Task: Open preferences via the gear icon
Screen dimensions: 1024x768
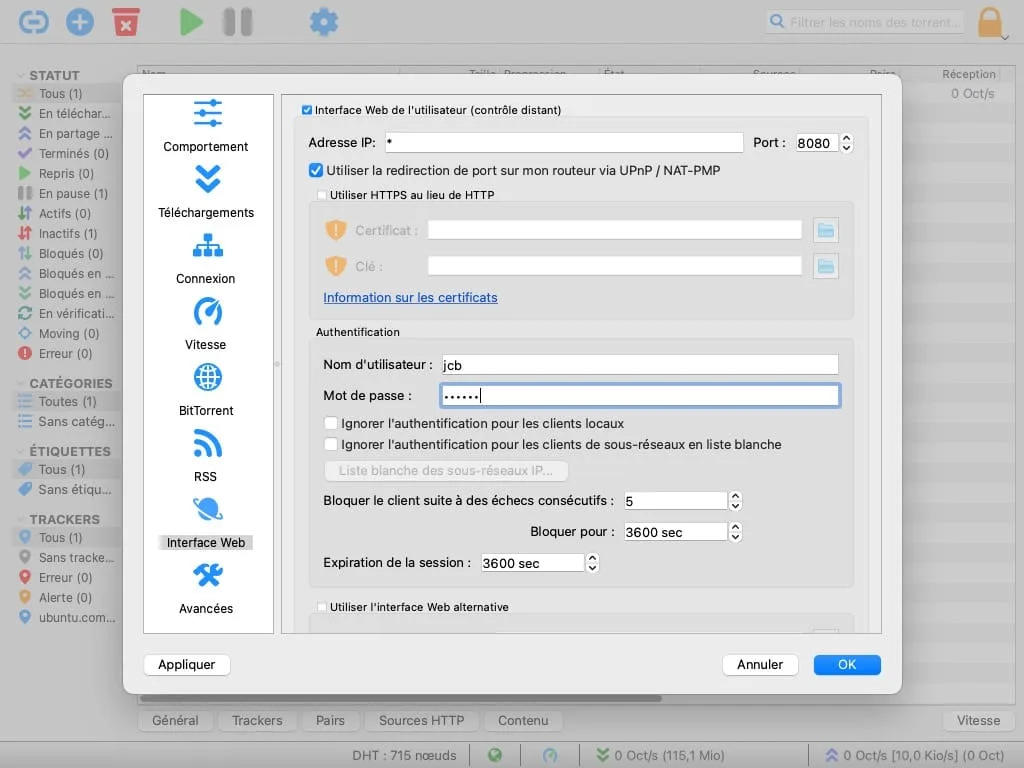Action: point(324,22)
